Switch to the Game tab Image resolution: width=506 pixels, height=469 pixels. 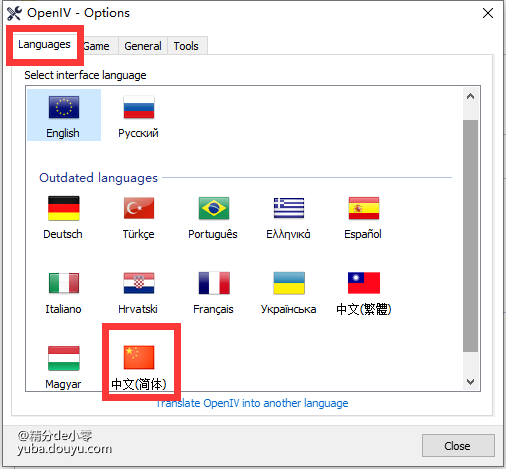(x=96, y=46)
